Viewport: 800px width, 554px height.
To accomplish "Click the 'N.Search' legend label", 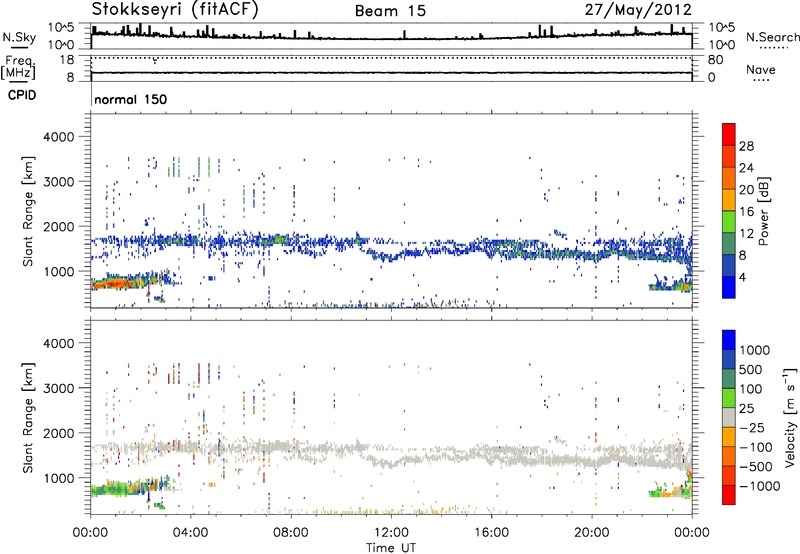I will pyautogui.click(x=772, y=37).
